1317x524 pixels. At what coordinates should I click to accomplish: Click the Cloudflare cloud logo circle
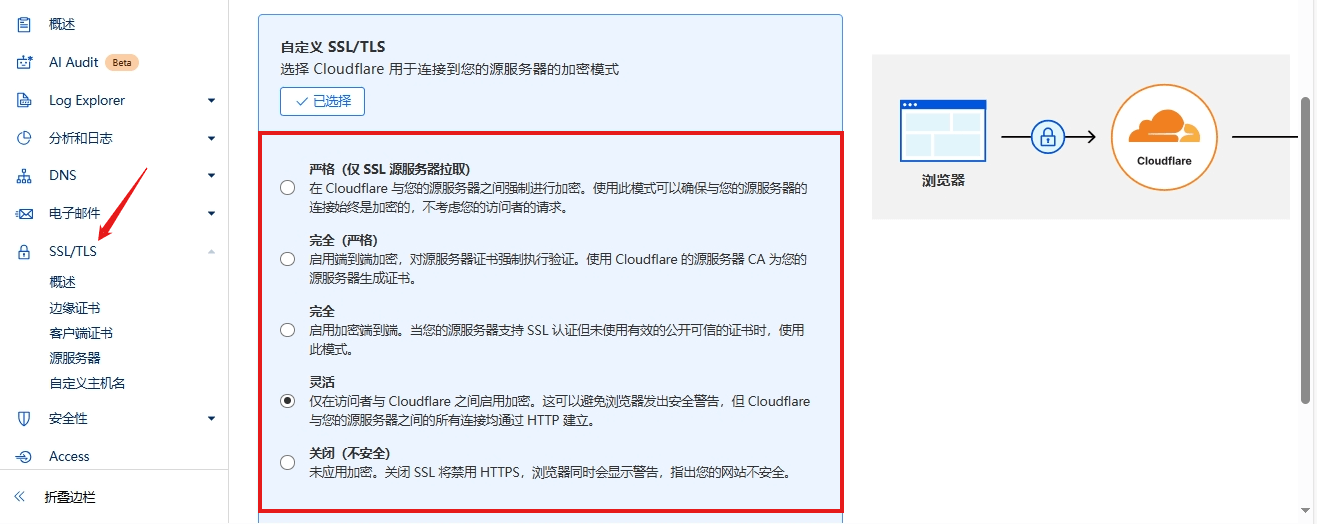point(1164,136)
